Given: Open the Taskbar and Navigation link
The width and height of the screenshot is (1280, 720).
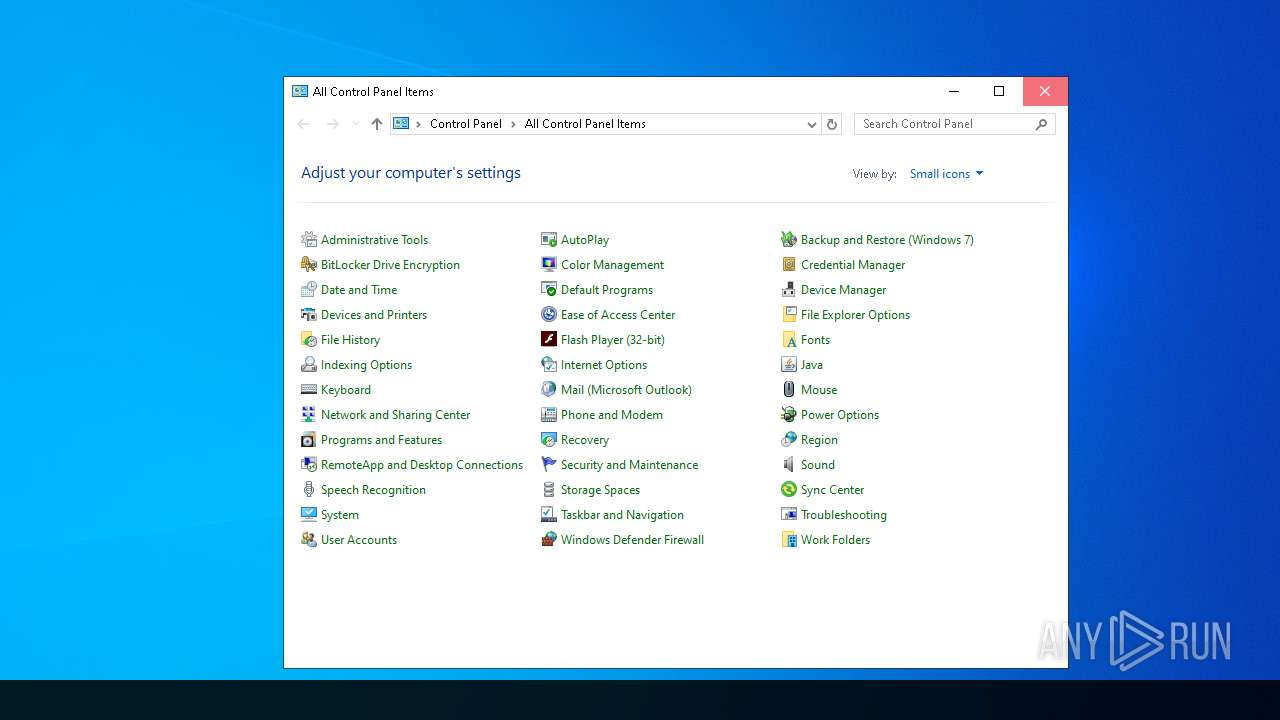Looking at the screenshot, I should coord(622,515).
